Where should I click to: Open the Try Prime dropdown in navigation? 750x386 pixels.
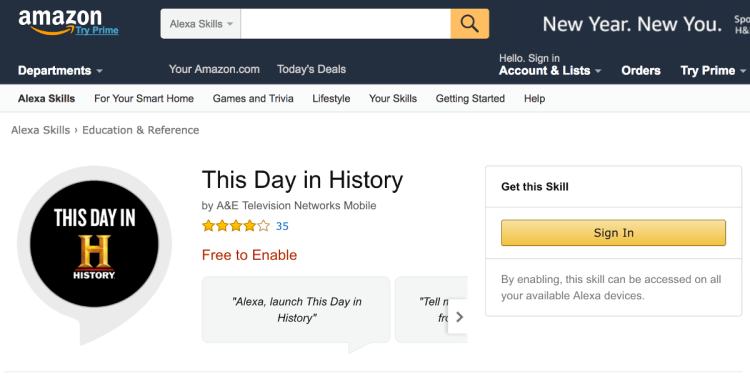713,71
